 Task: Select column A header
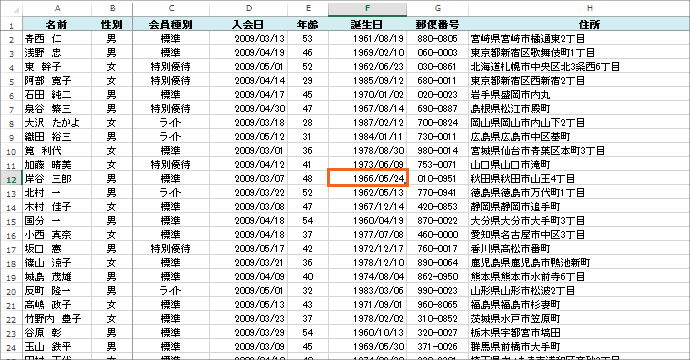point(57,8)
